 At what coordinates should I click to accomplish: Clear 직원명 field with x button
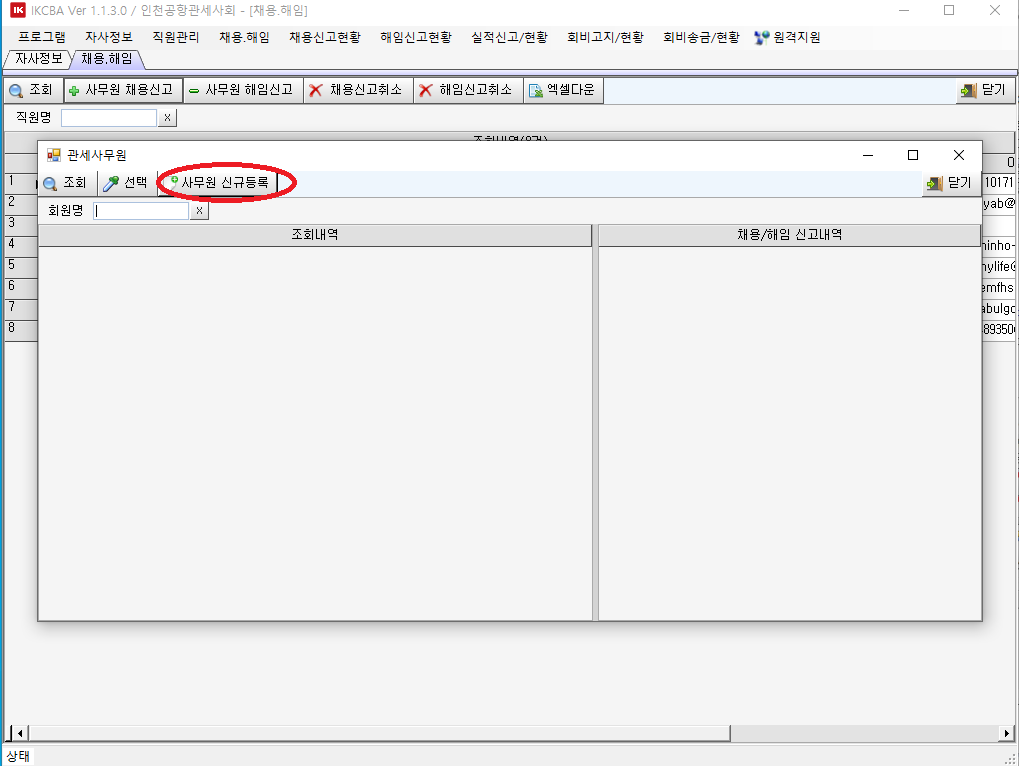click(x=167, y=118)
